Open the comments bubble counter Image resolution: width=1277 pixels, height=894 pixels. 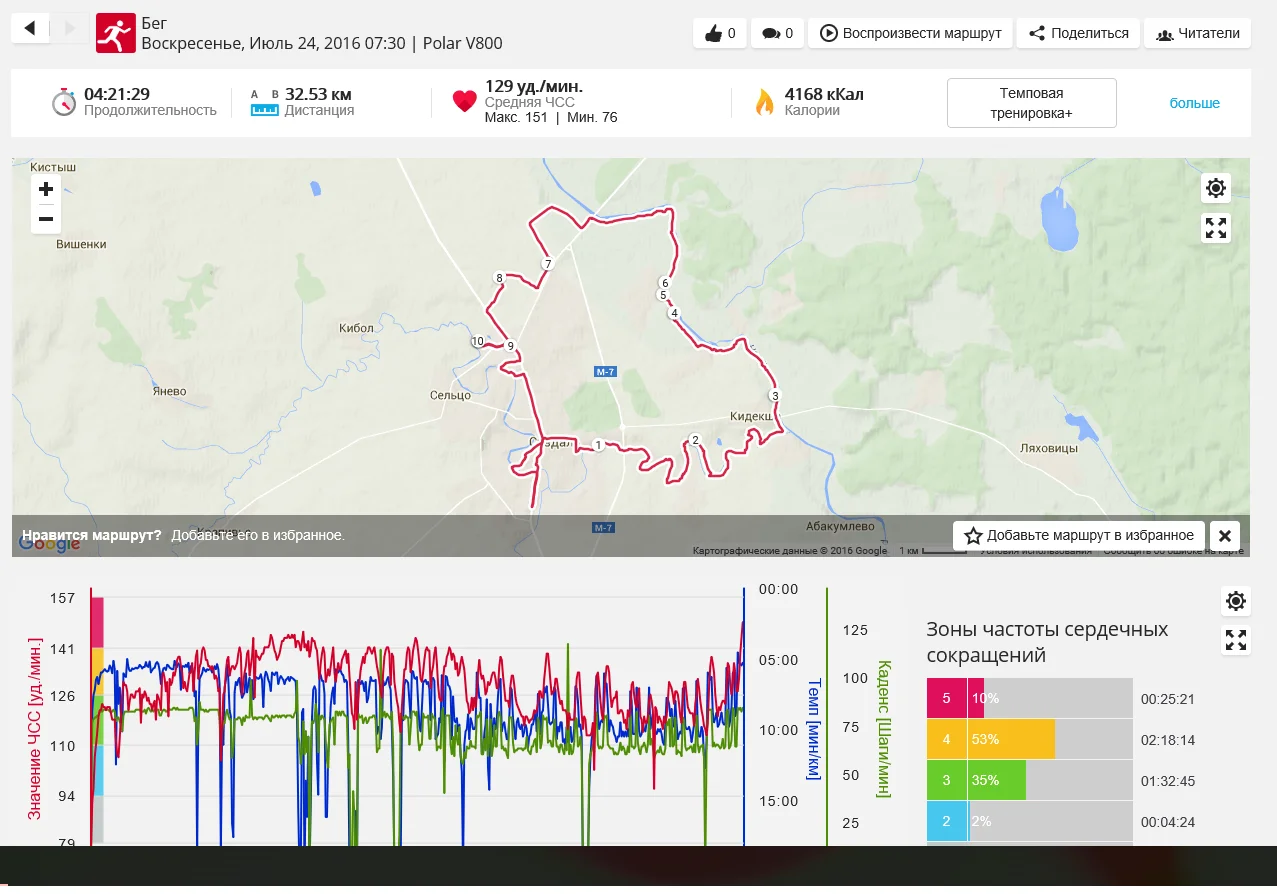(x=777, y=33)
